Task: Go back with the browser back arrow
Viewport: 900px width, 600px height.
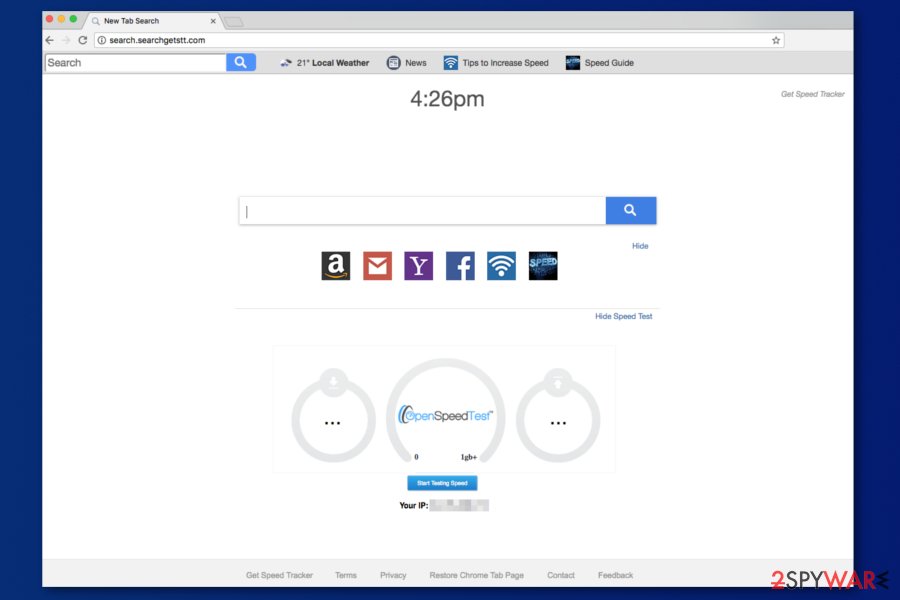Action: (x=50, y=40)
